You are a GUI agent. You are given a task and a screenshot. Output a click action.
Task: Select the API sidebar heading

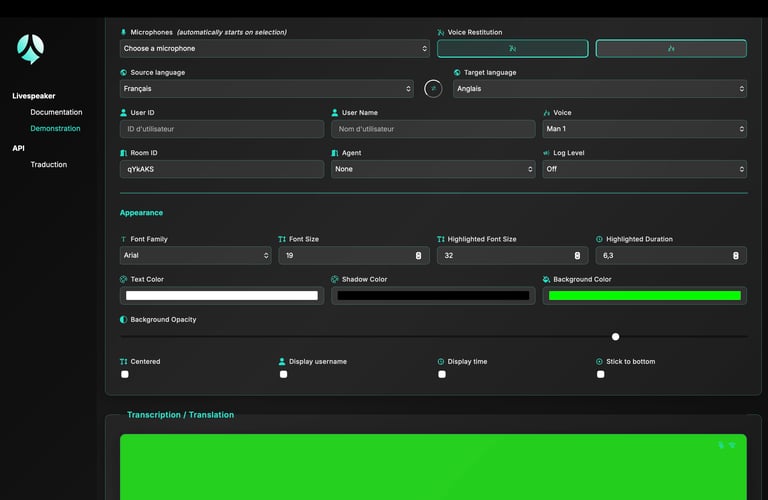[x=18, y=148]
